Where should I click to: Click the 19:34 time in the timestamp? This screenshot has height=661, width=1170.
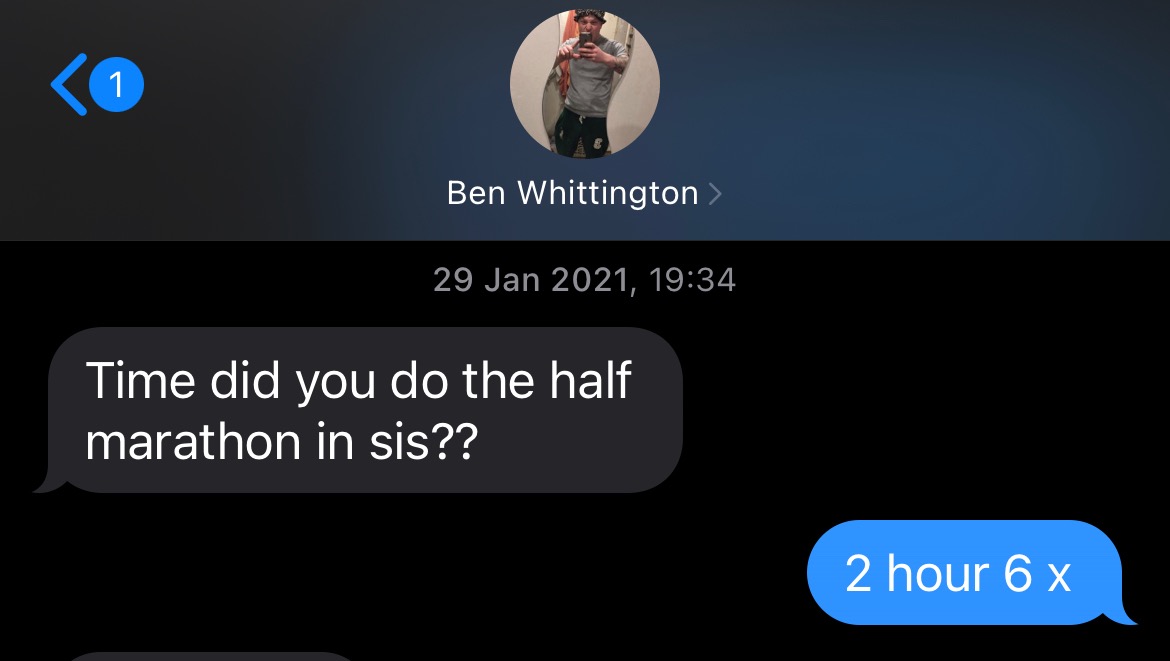(692, 280)
